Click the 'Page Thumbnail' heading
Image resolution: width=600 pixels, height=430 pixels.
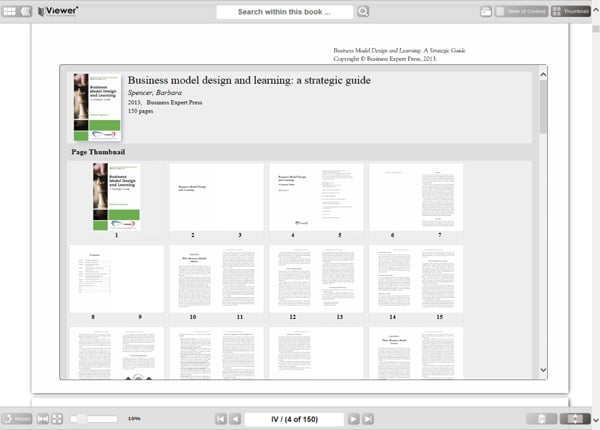pos(98,152)
